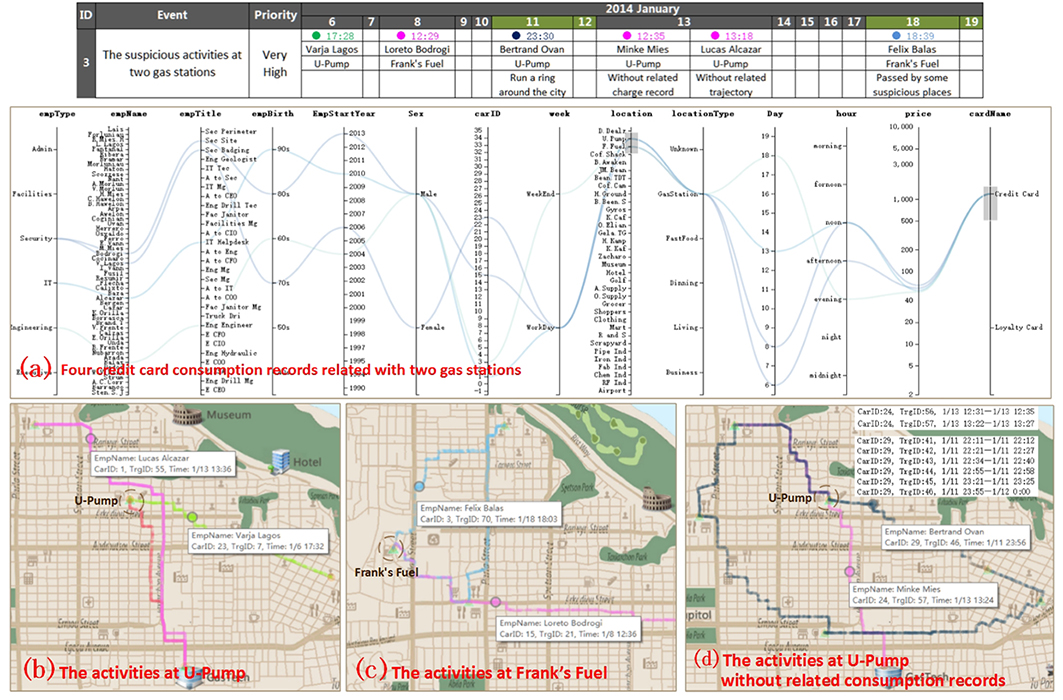Click the pink trajectory dot above Lucas Alcazar tooltip
This screenshot has height=700, width=1063.
[91, 439]
